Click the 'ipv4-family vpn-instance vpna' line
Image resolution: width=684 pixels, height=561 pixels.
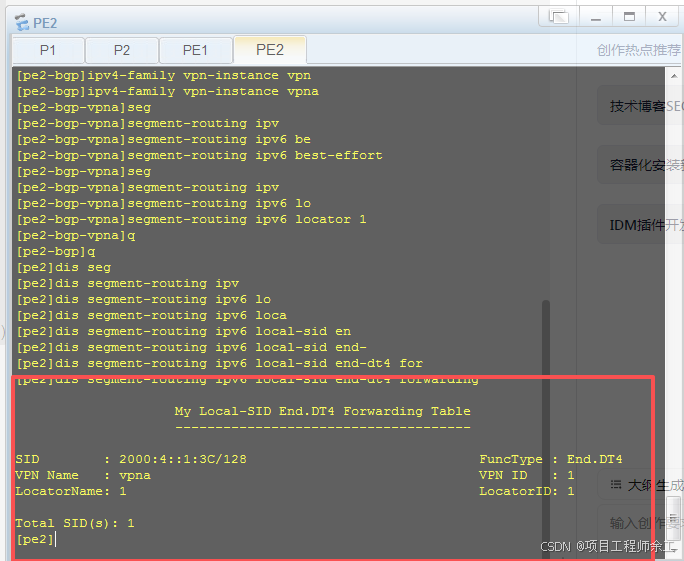click(x=168, y=92)
